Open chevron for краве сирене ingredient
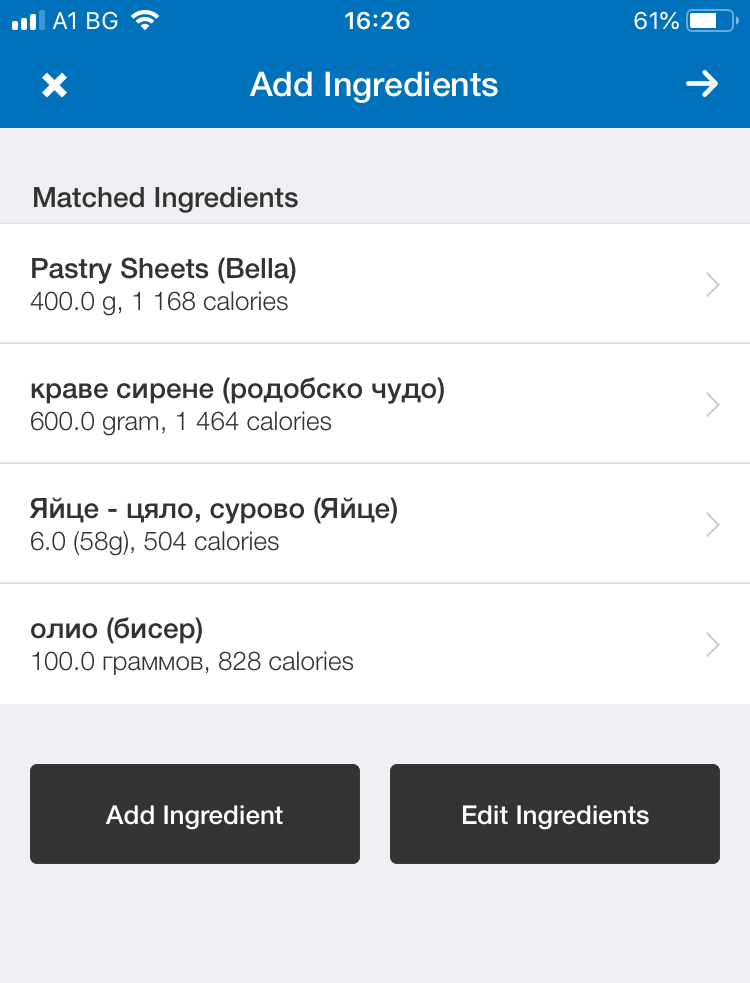 712,404
